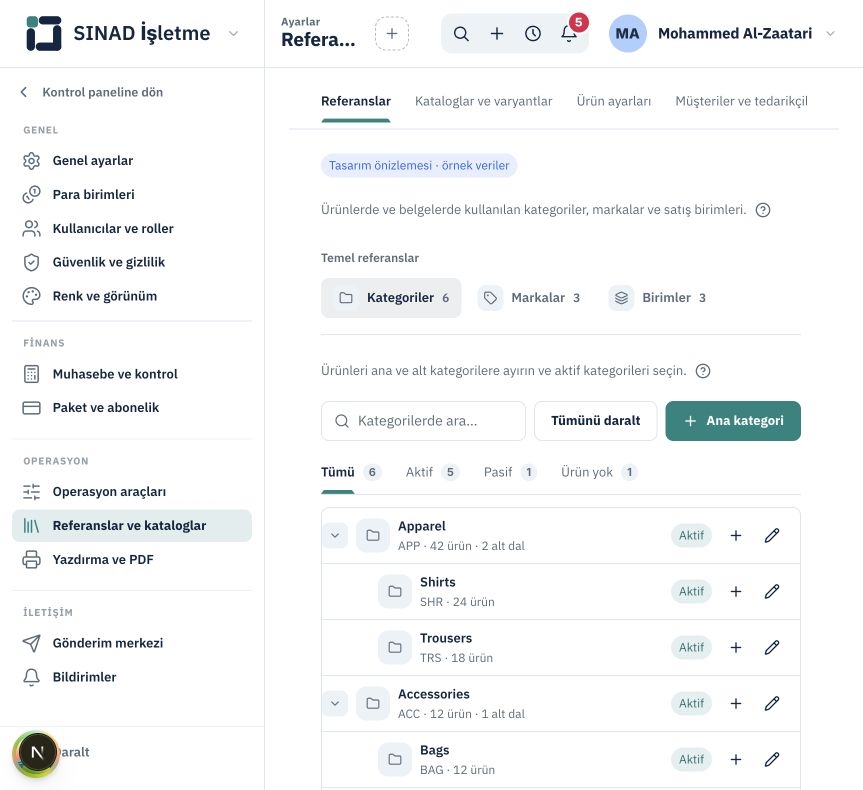Open the Müşteriler ve tedarikçil tab
Screen dimensions: 863x790
[x=741, y=101]
